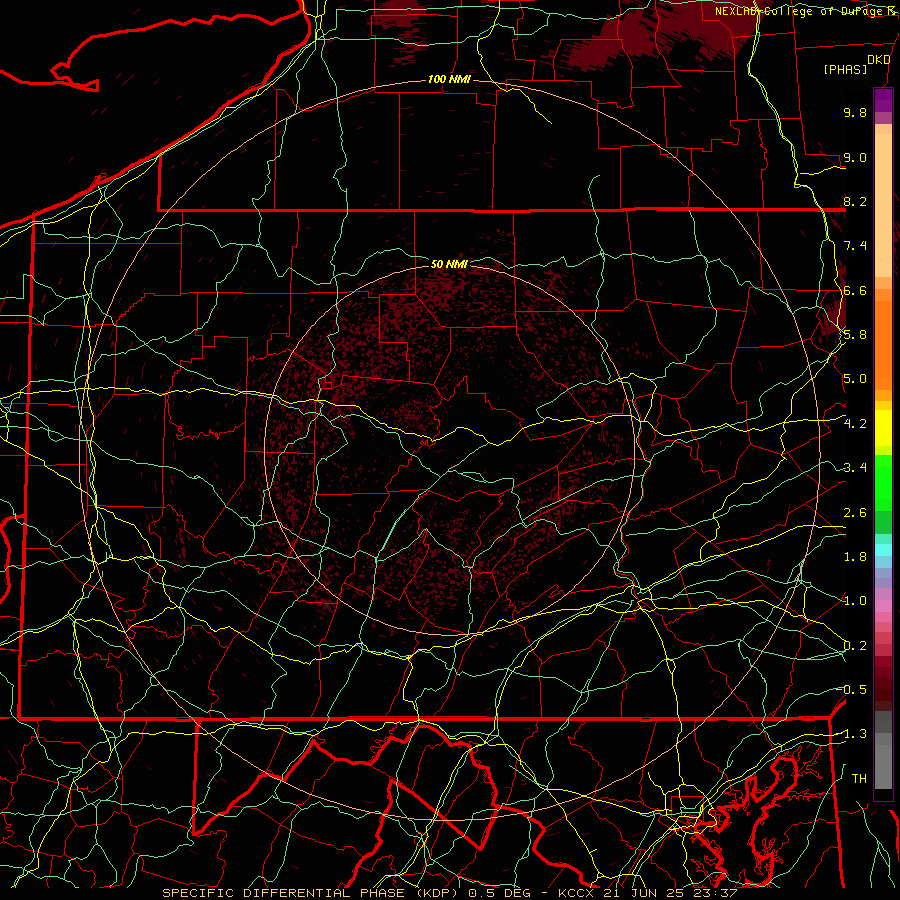900x900 pixels.
Task: Click the 5.8 scale value
Action: (x=855, y=335)
